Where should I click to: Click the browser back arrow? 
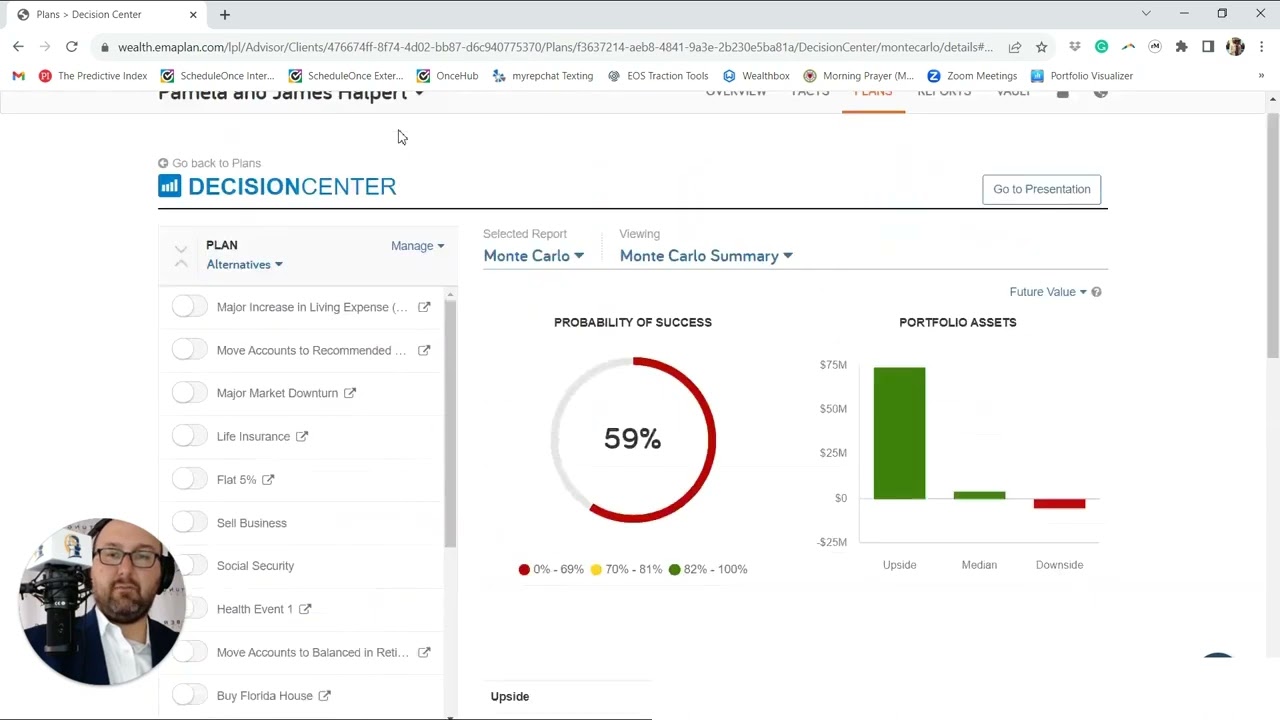click(18, 47)
